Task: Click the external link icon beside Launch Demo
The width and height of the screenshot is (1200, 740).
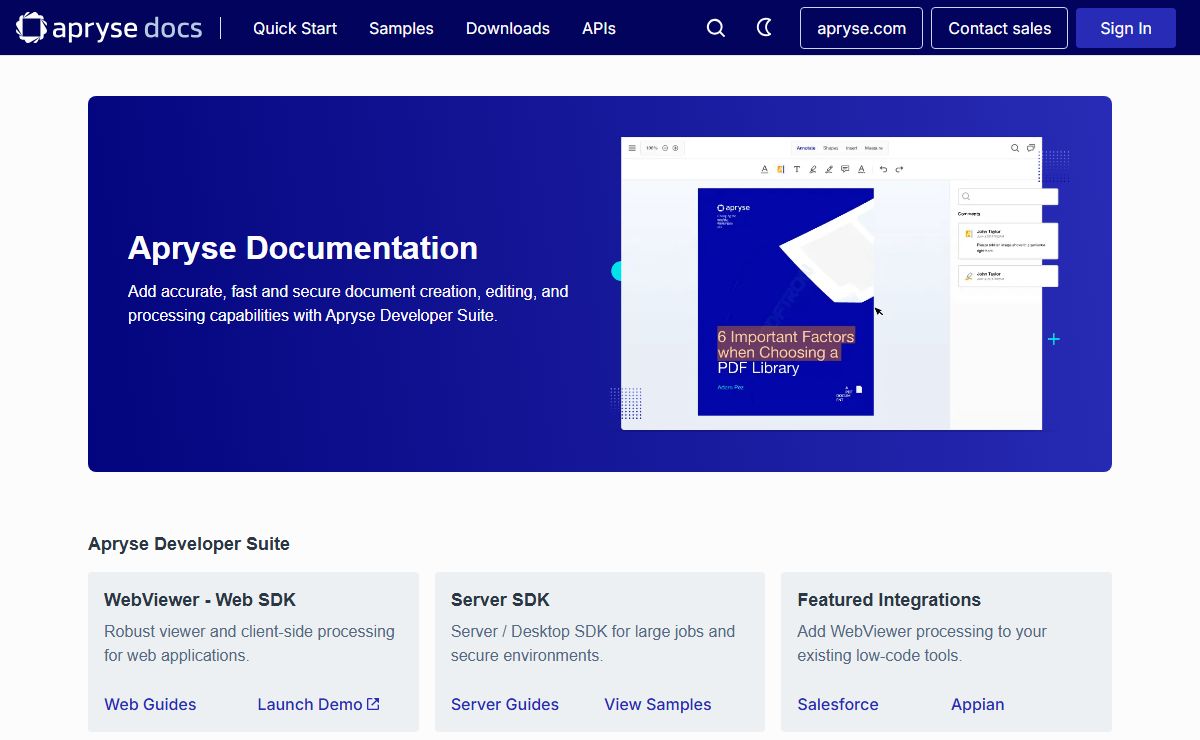Action: click(373, 704)
